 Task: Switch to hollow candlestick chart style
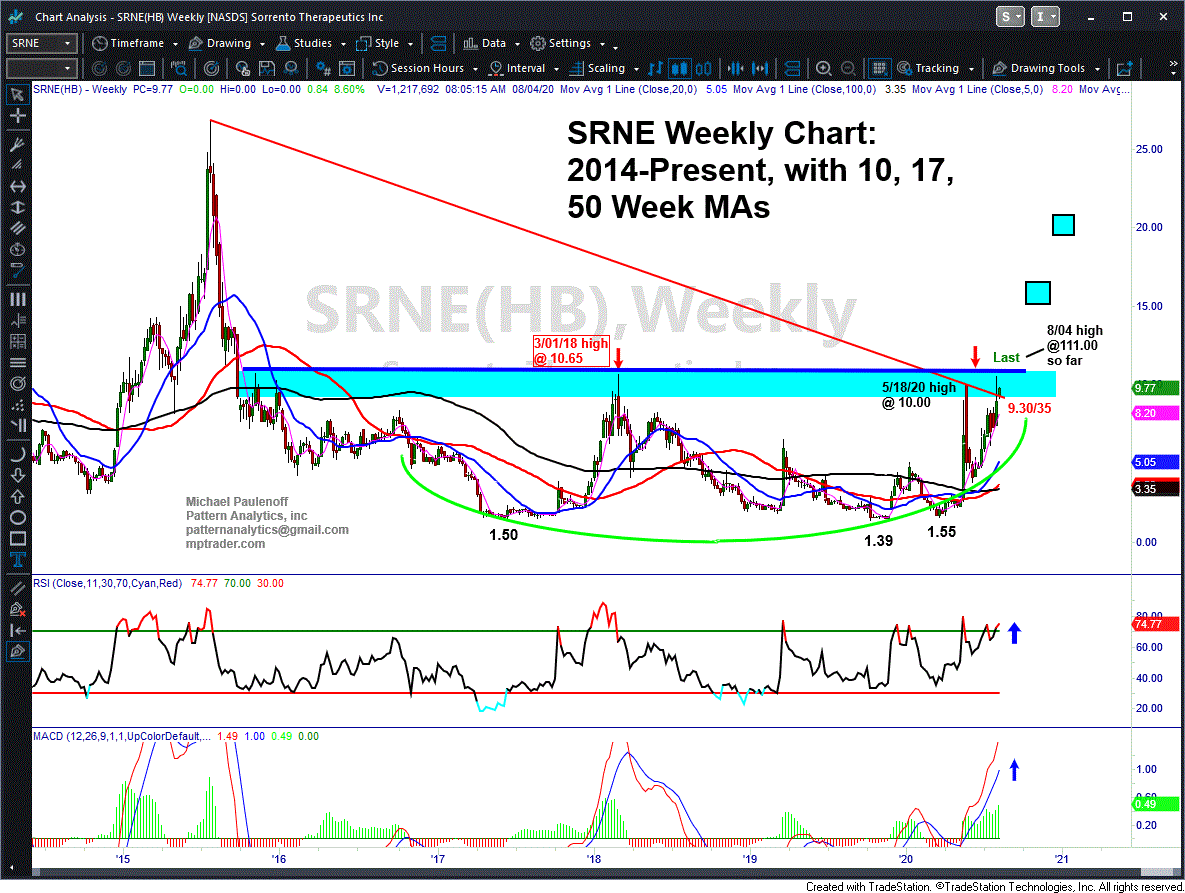[x=704, y=69]
